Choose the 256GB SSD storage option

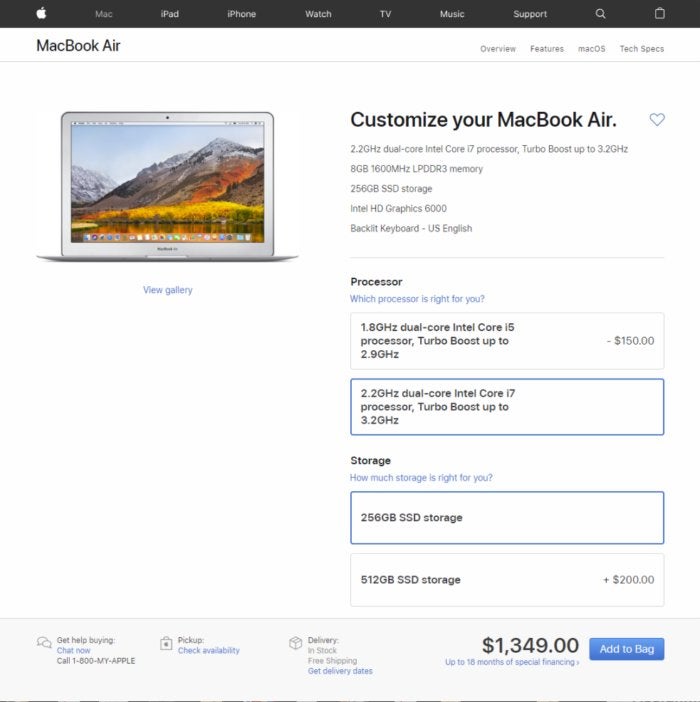pos(507,518)
